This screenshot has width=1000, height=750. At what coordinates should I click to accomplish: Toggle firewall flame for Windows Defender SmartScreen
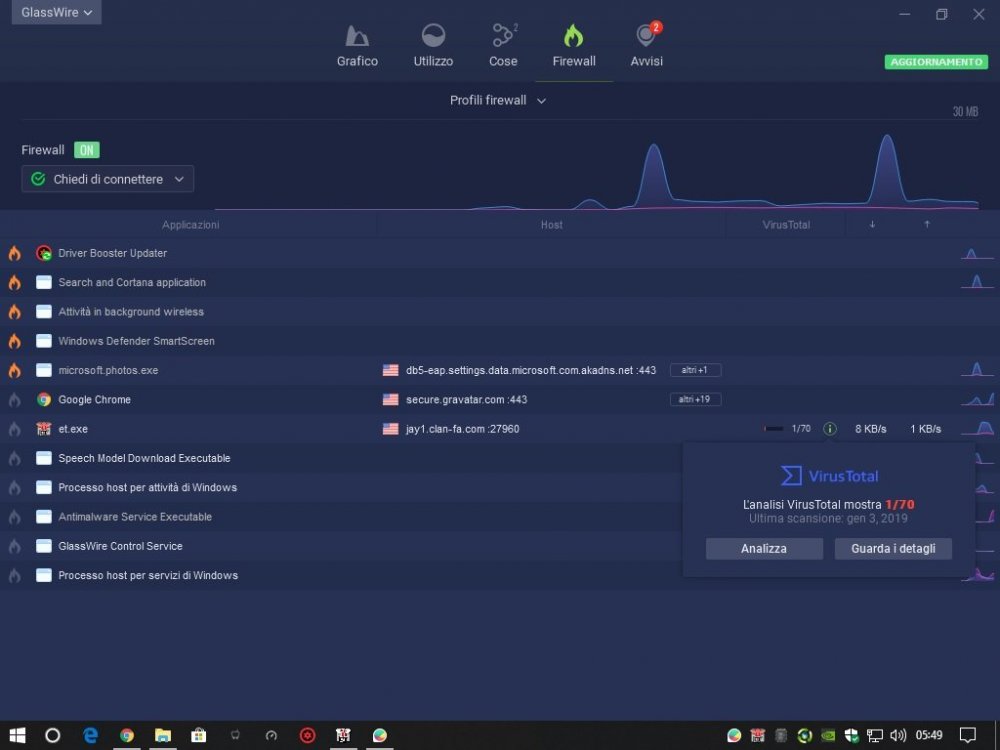pos(15,341)
